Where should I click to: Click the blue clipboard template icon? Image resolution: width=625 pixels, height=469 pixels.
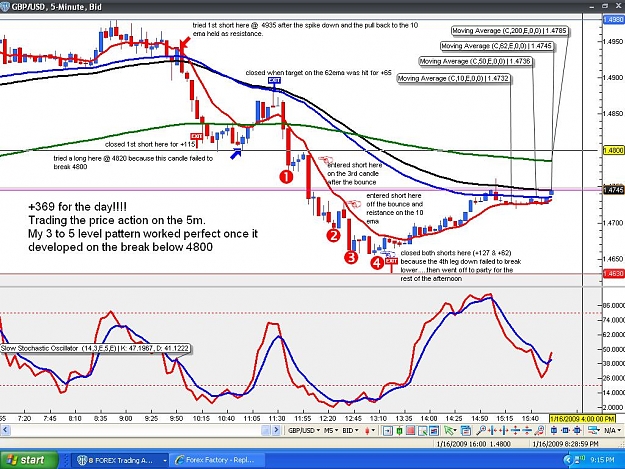pyautogui.click(x=466, y=430)
